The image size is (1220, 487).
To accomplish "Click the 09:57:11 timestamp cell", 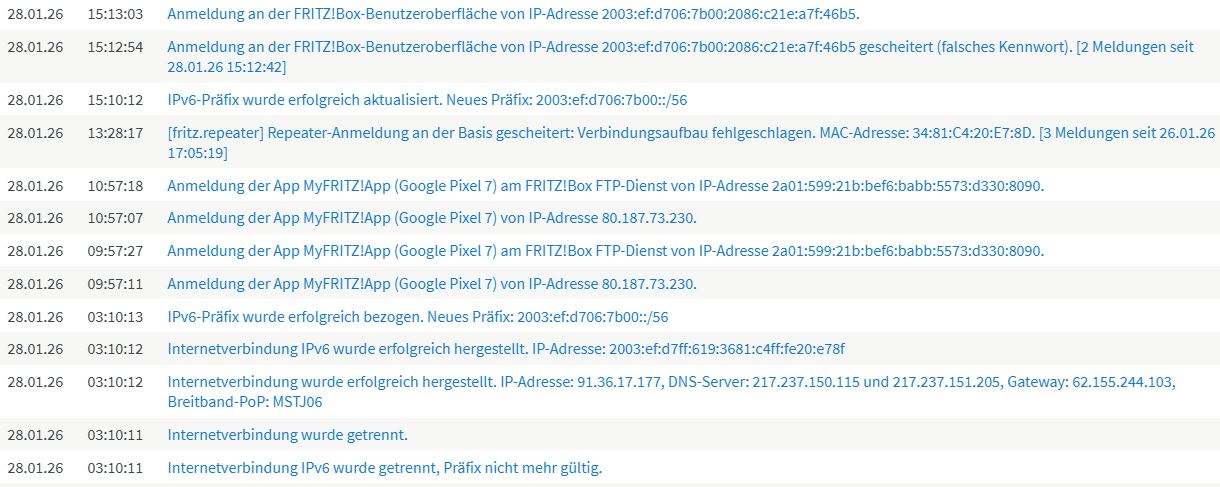I will [x=115, y=284].
